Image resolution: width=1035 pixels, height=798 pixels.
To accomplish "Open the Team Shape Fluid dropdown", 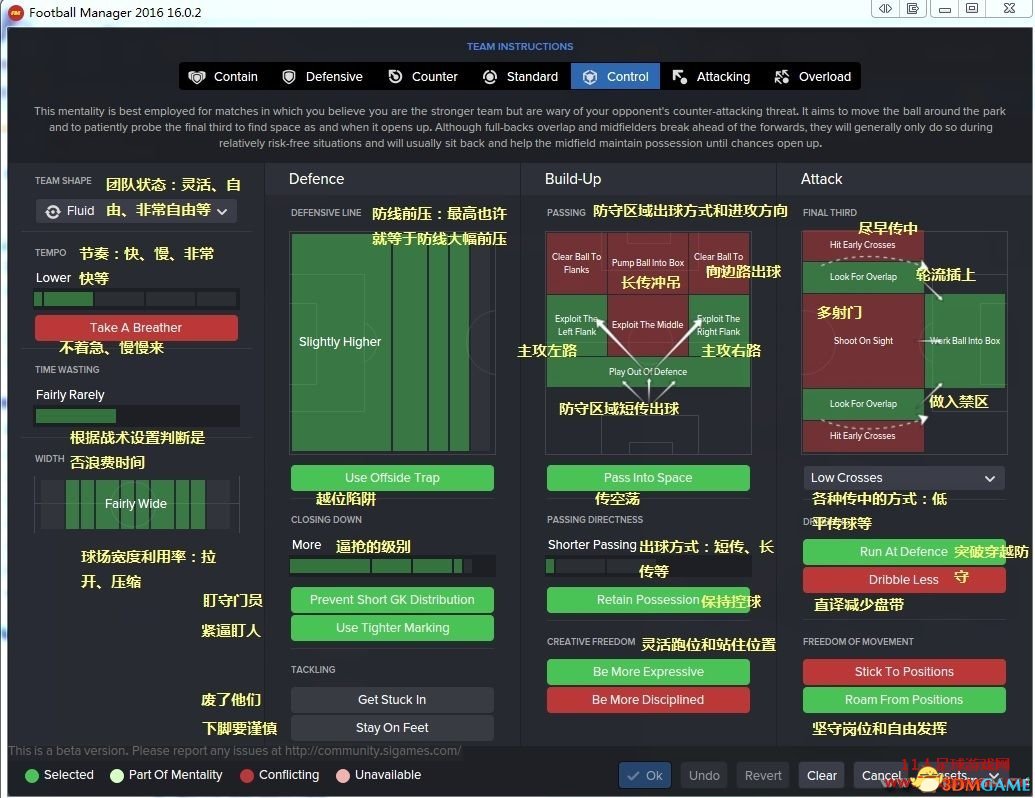I will click(x=136, y=211).
